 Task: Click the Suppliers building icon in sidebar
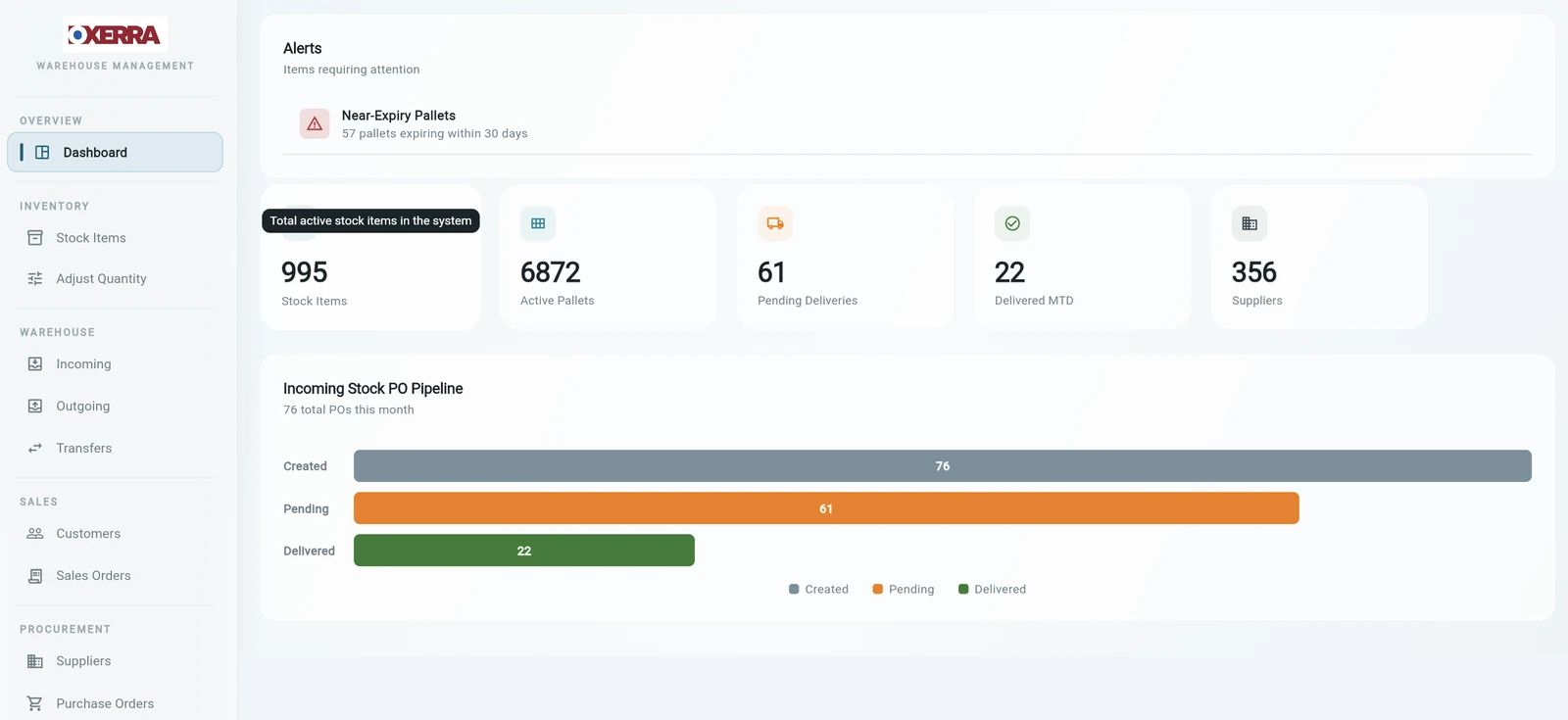click(35, 661)
